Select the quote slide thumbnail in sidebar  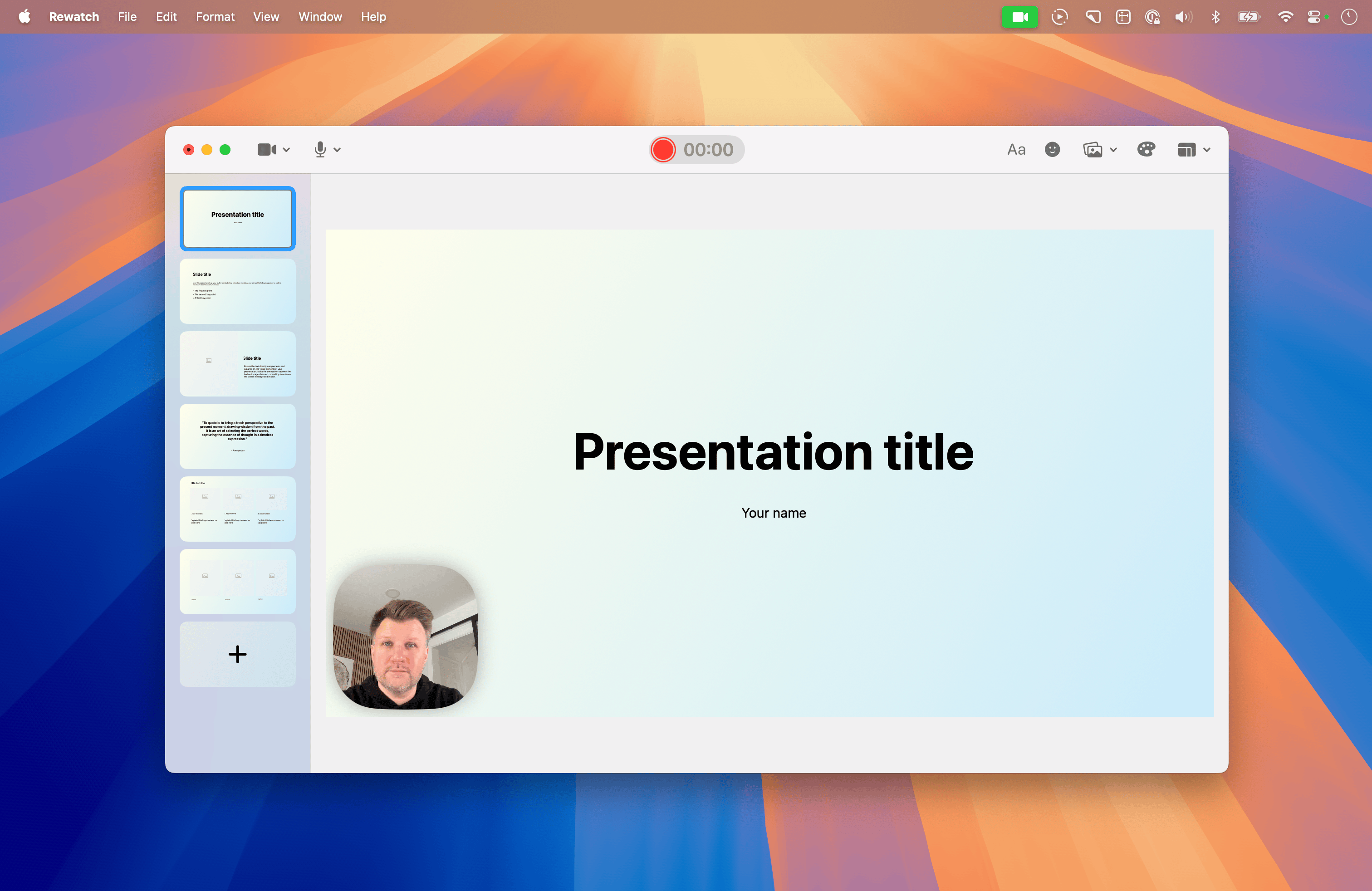coord(237,436)
